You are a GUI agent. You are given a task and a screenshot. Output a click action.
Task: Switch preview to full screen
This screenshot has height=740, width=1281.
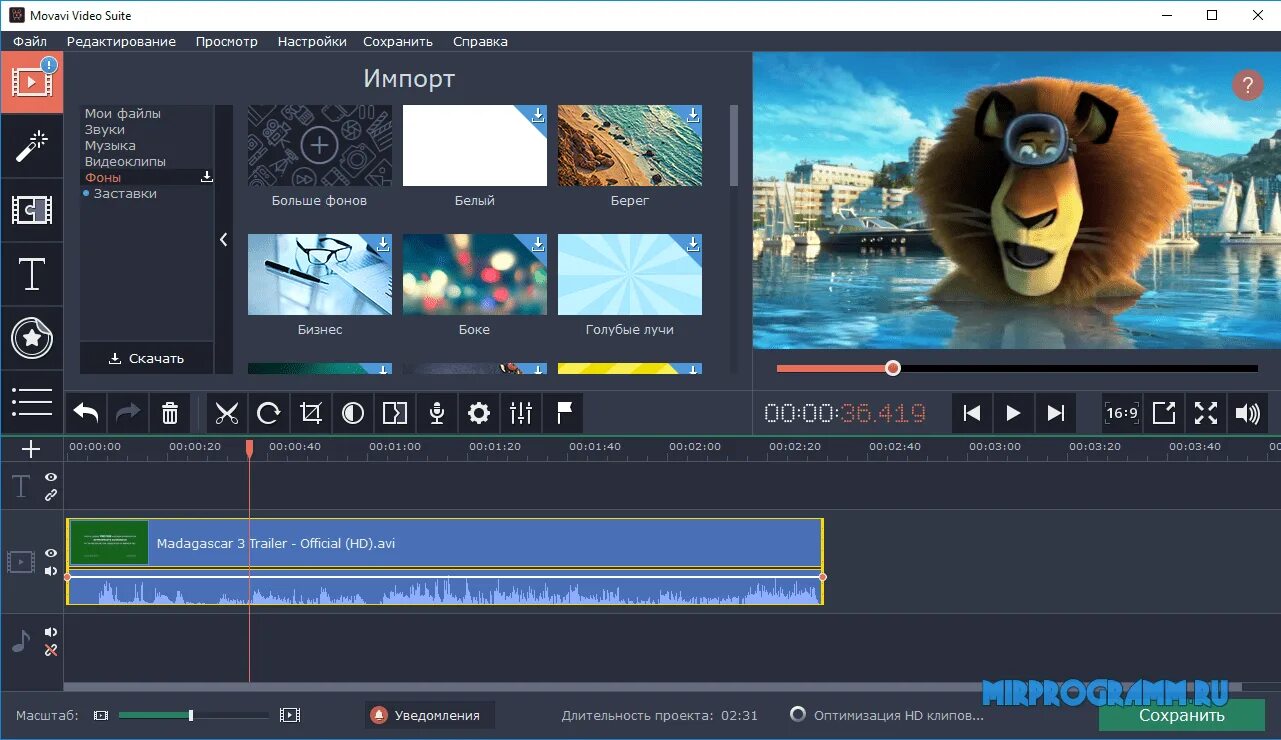(1206, 413)
